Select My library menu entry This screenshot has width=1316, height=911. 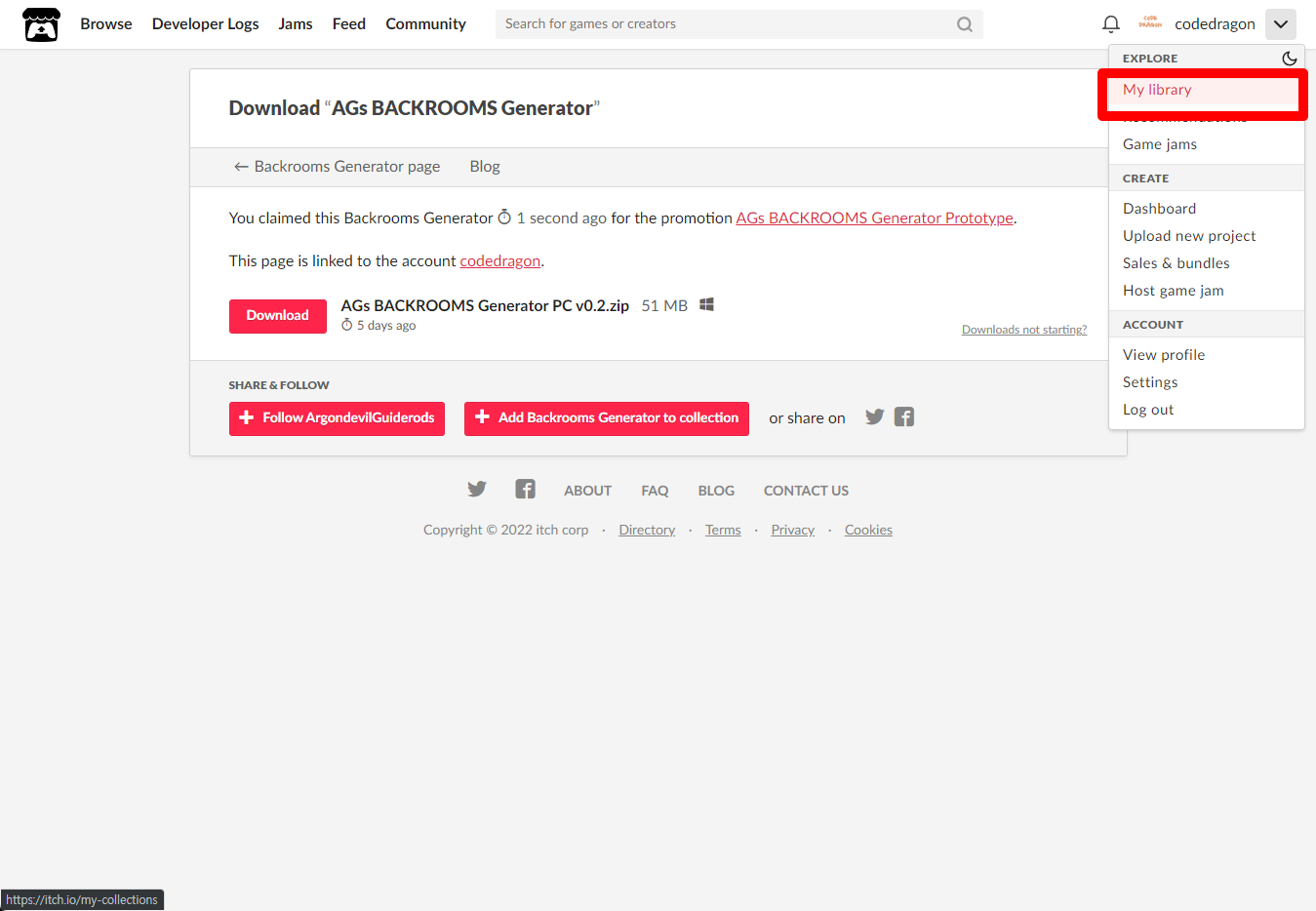tap(1207, 90)
